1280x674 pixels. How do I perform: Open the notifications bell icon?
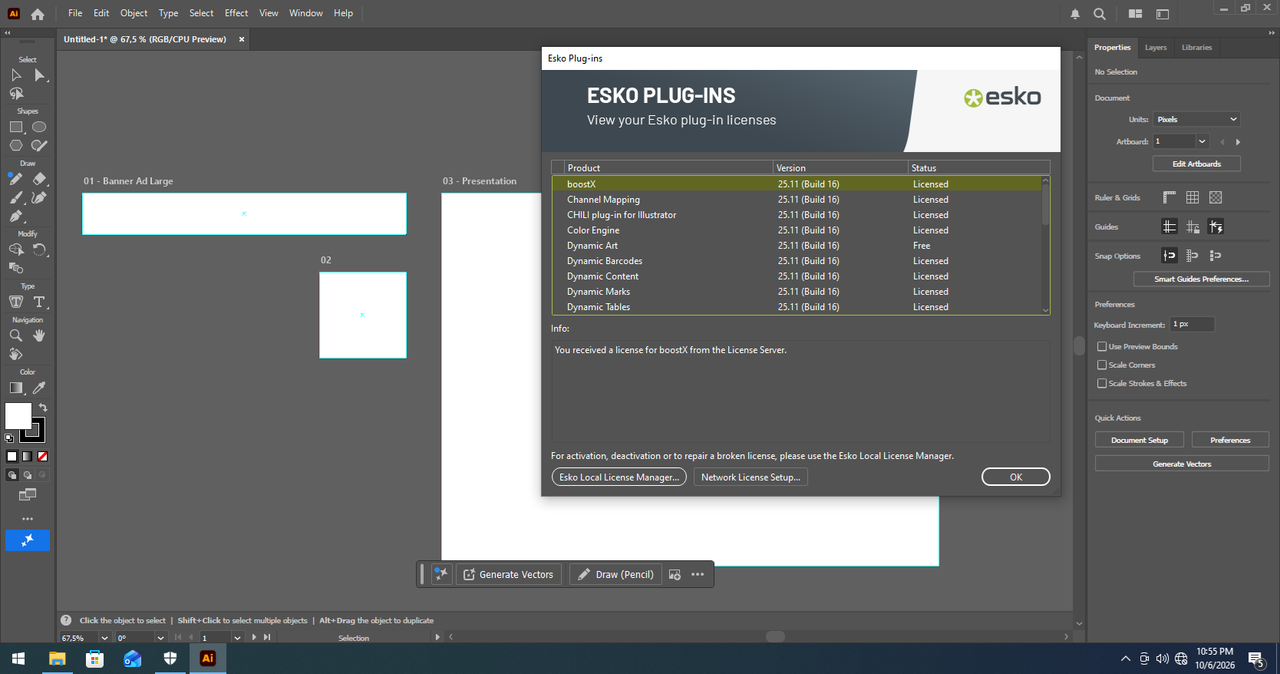point(1075,14)
